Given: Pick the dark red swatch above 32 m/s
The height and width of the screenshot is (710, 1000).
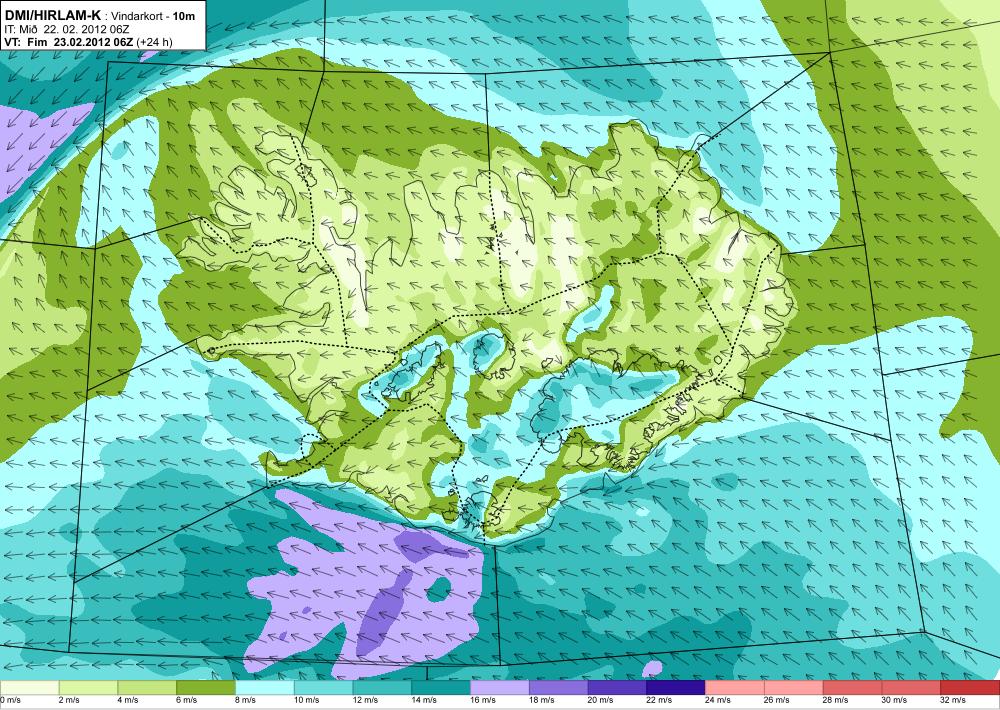Looking at the screenshot, I should [x=970, y=688].
